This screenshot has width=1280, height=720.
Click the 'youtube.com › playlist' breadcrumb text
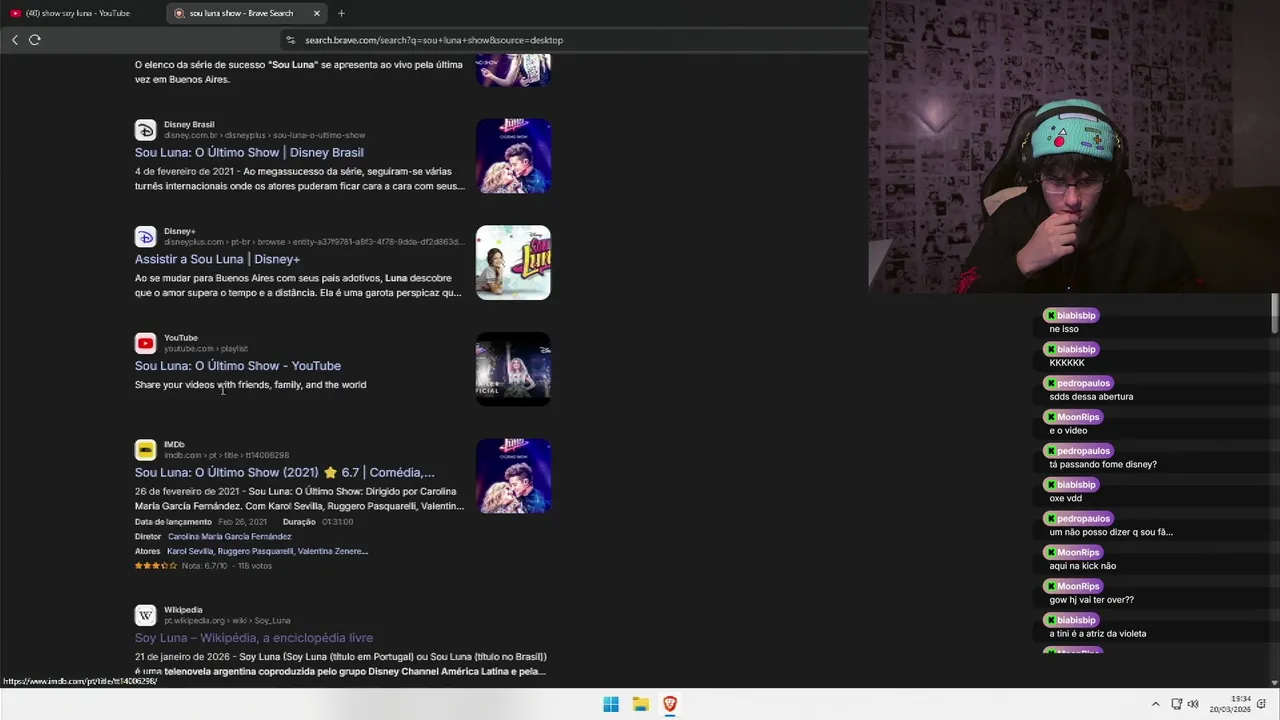tap(205, 349)
